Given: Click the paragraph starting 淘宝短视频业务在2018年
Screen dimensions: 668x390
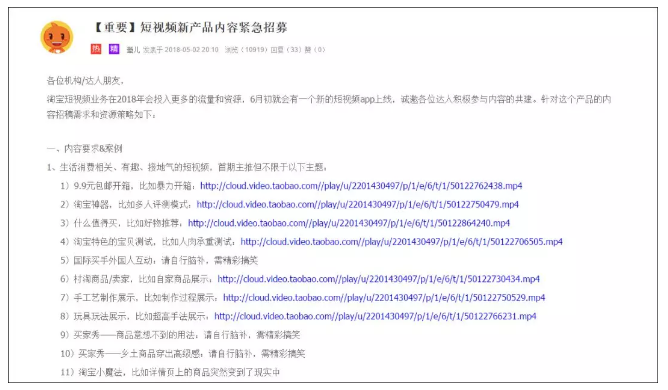Looking at the screenshot, I should (x=329, y=107).
